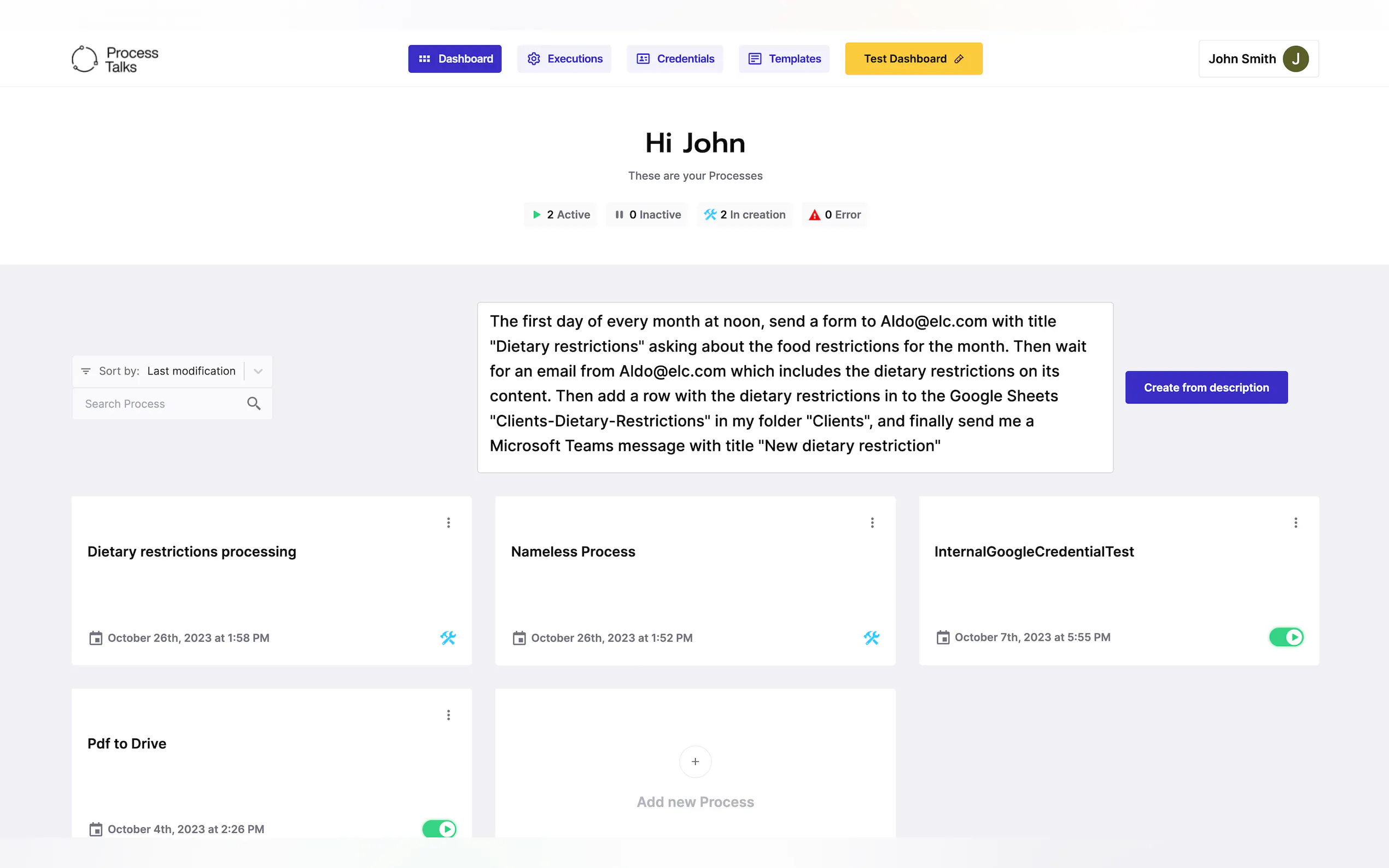
Task: Click the plus icon to add process
Action: click(x=695, y=762)
